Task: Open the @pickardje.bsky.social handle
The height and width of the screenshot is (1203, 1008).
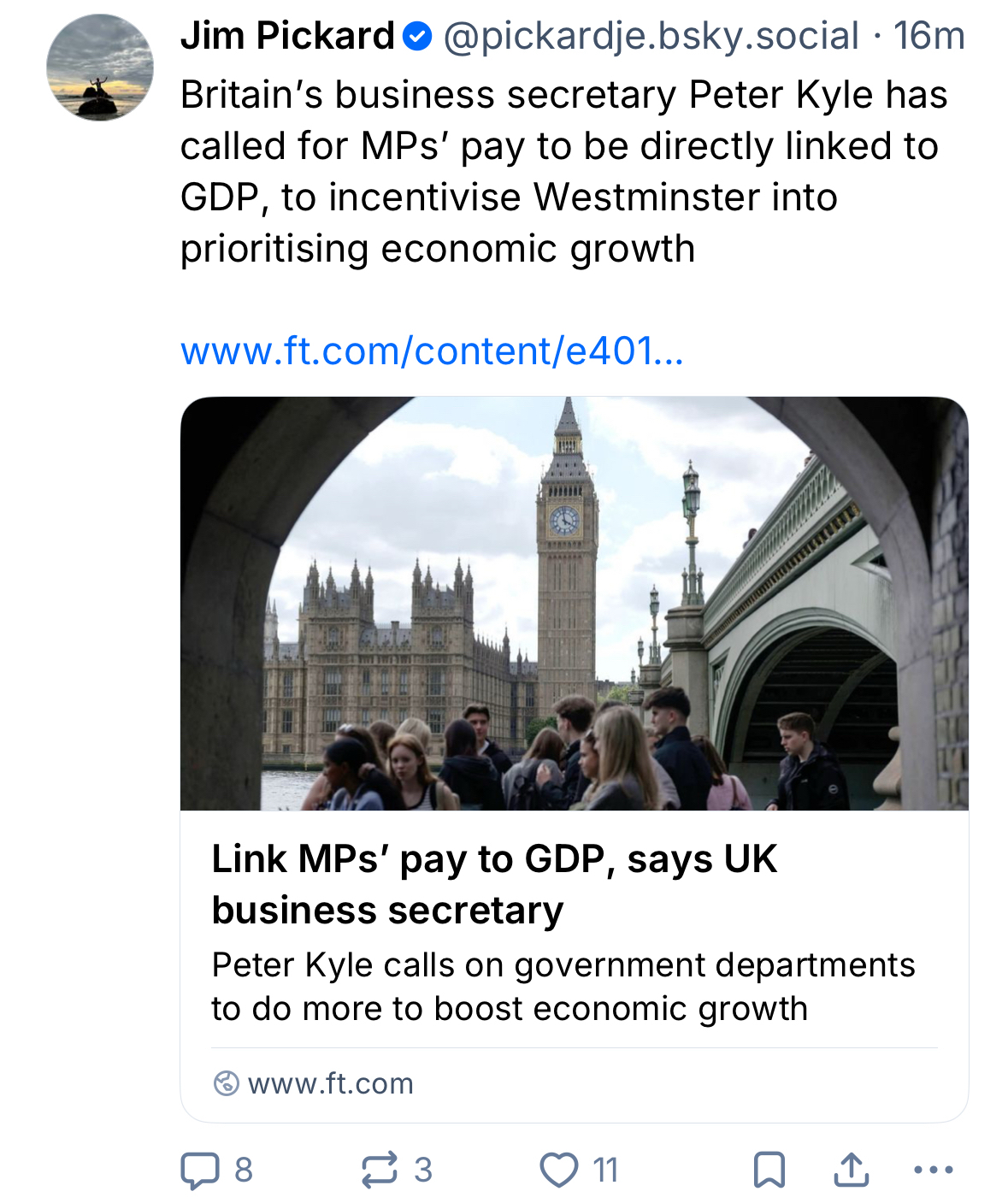Action: [651, 37]
